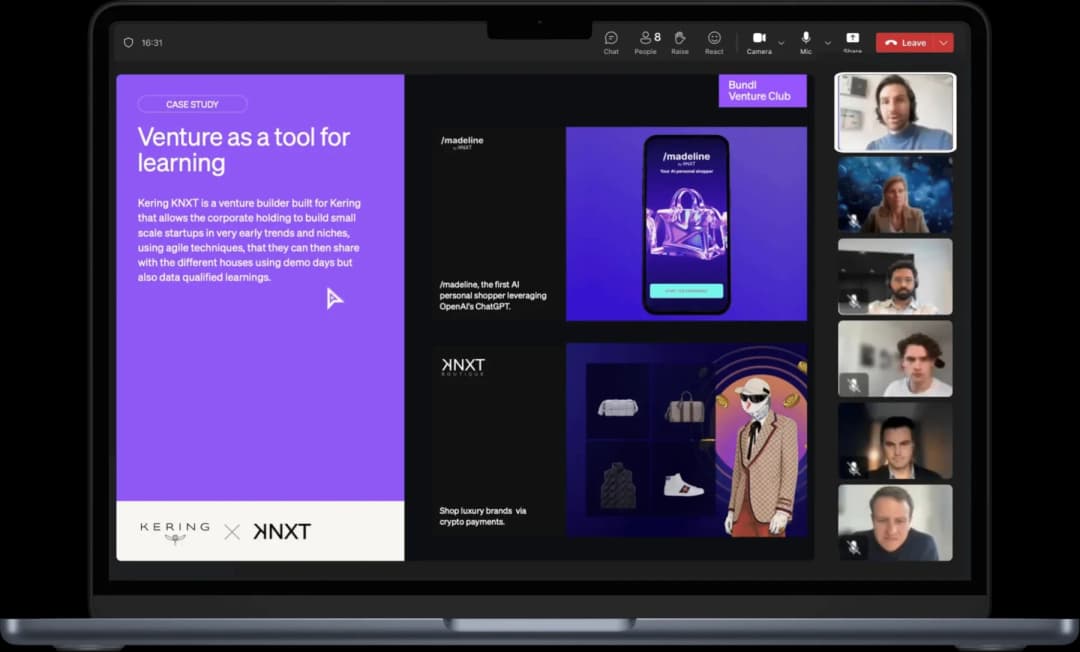Click the tan duffle bag product image

685,407
